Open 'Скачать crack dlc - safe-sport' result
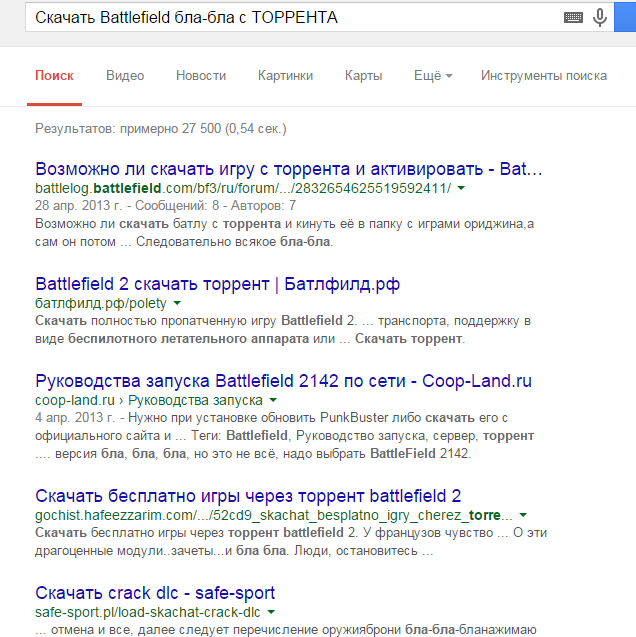Screen dimensions: 636x637 point(155,593)
